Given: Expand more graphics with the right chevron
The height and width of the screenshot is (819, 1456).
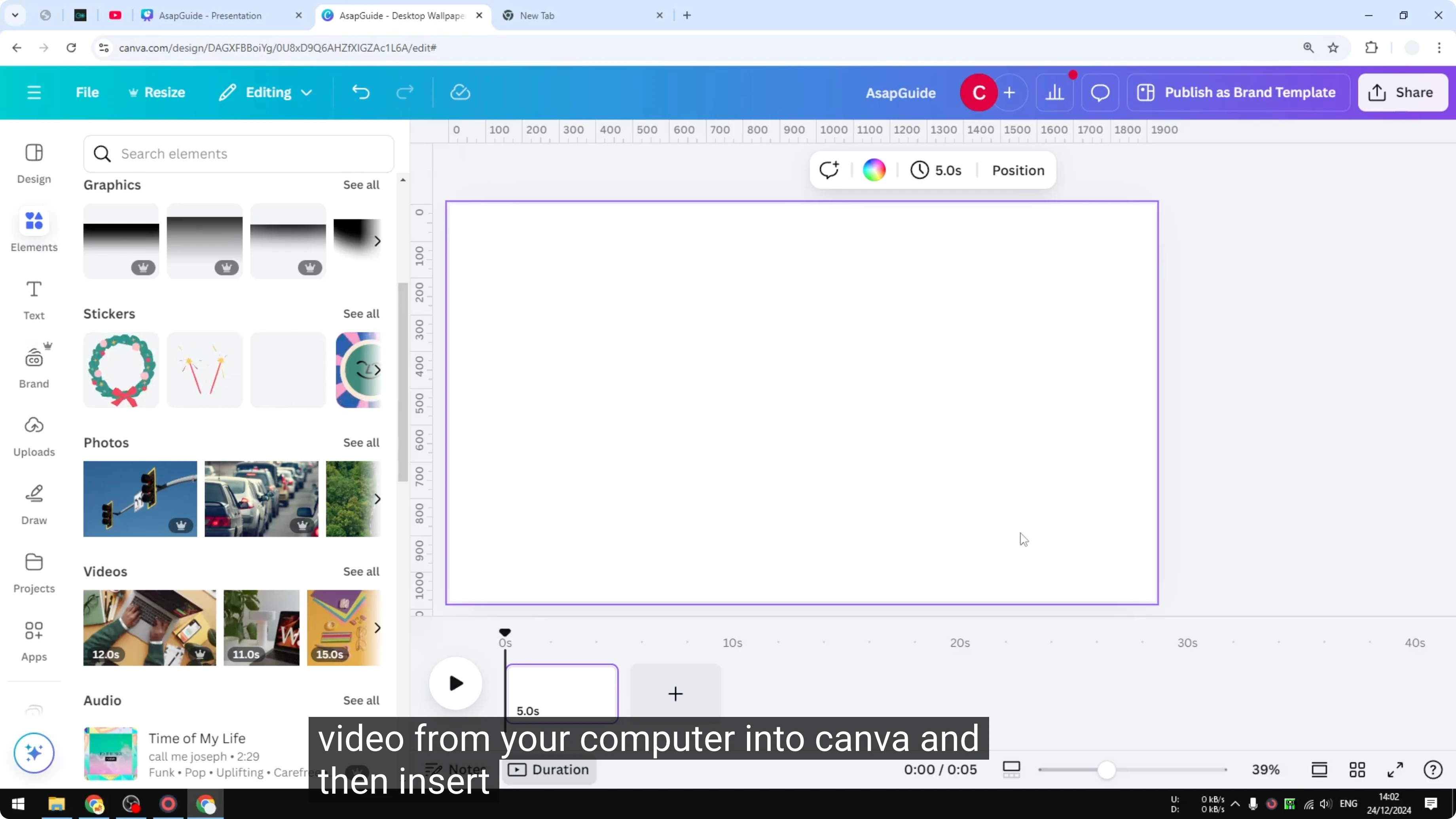Looking at the screenshot, I should pyautogui.click(x=377, y=241).
